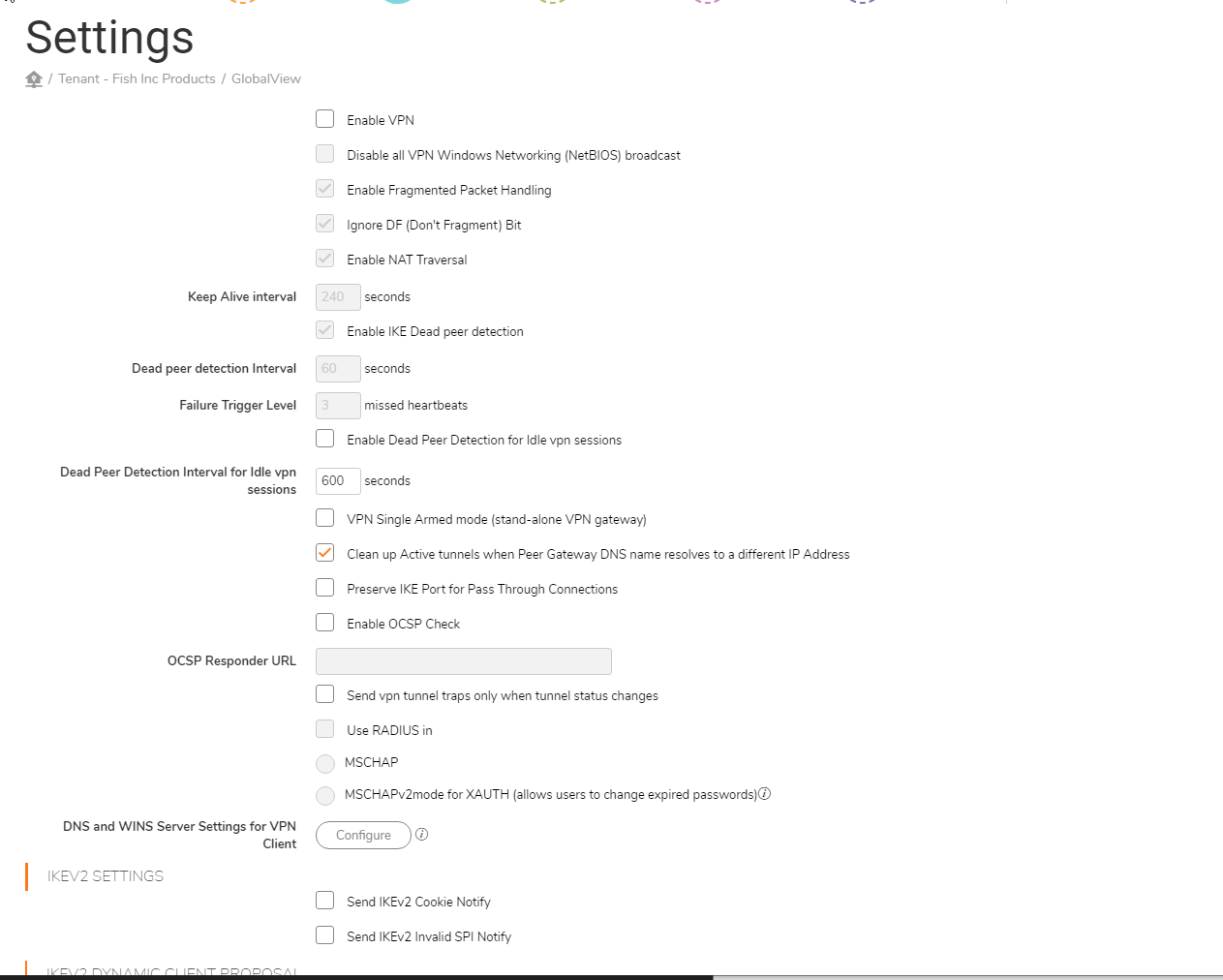This screenshot has height=980, width=1223.
Task: Open Tenant - Fish Inc Products breadcrumb
Action: click(x=137, y=78)
